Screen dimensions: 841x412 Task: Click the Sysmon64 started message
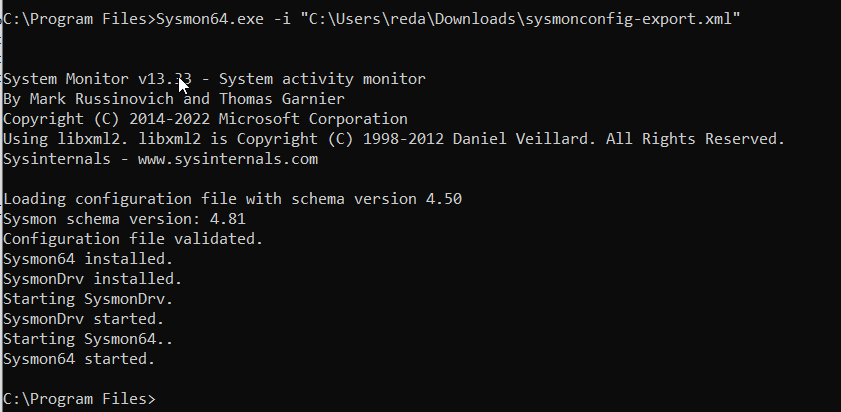(80, 359)
